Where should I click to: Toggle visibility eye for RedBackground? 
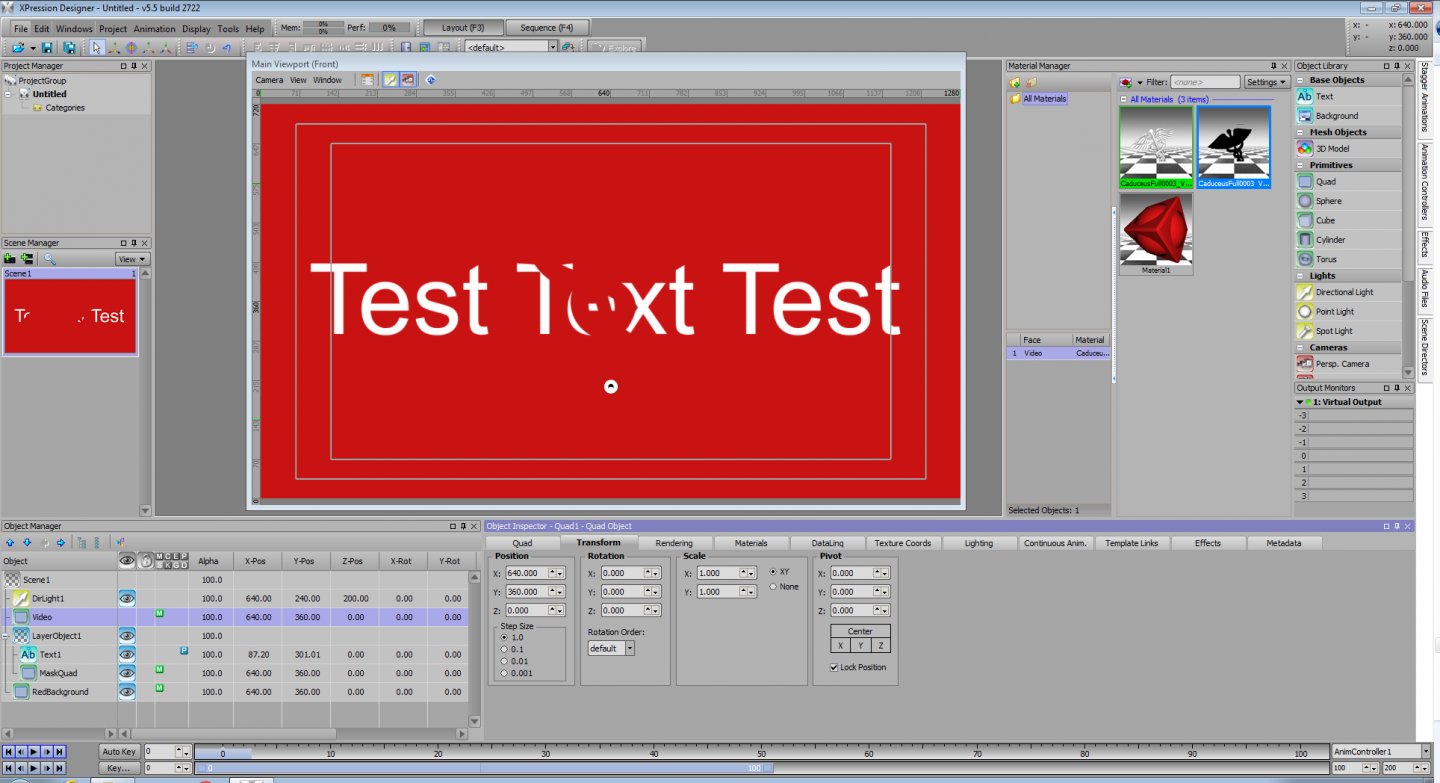point(127,691)
